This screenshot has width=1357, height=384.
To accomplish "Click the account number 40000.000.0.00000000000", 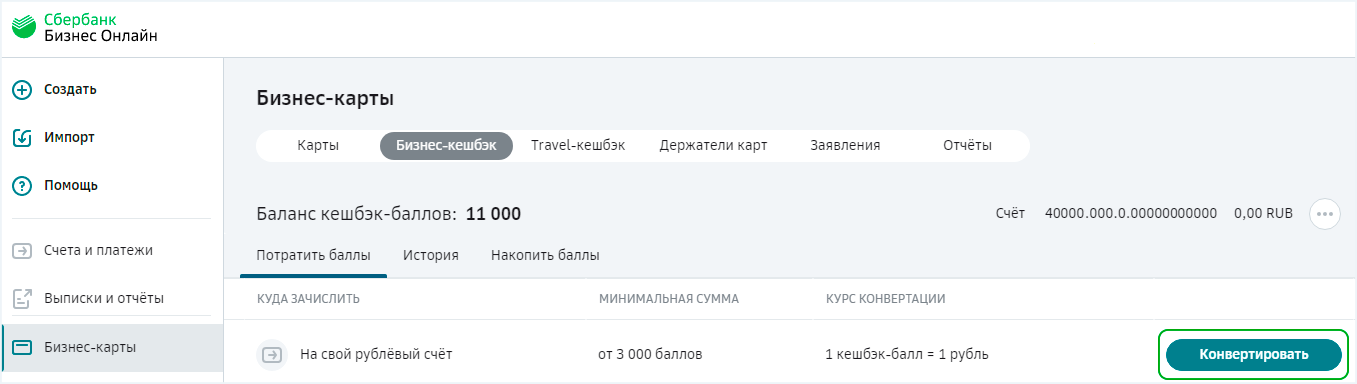I will 1130,213.
